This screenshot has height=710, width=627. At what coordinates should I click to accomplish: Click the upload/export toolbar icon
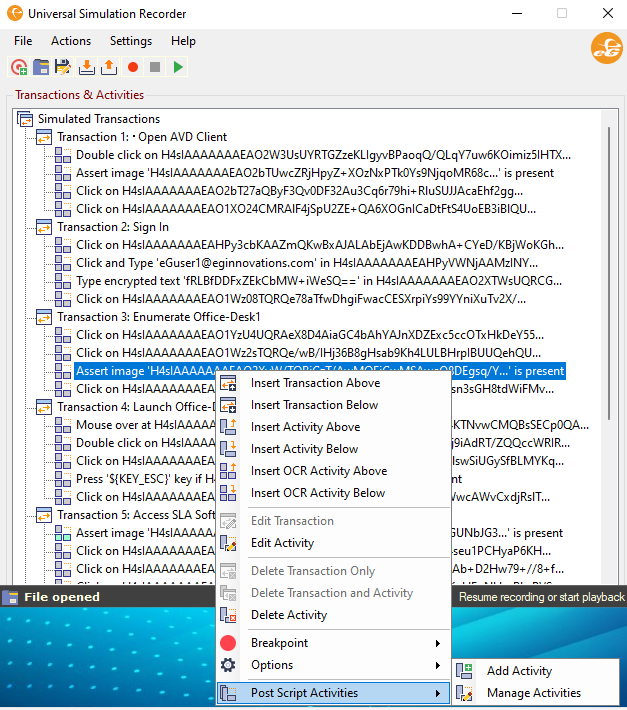[109, 67]
